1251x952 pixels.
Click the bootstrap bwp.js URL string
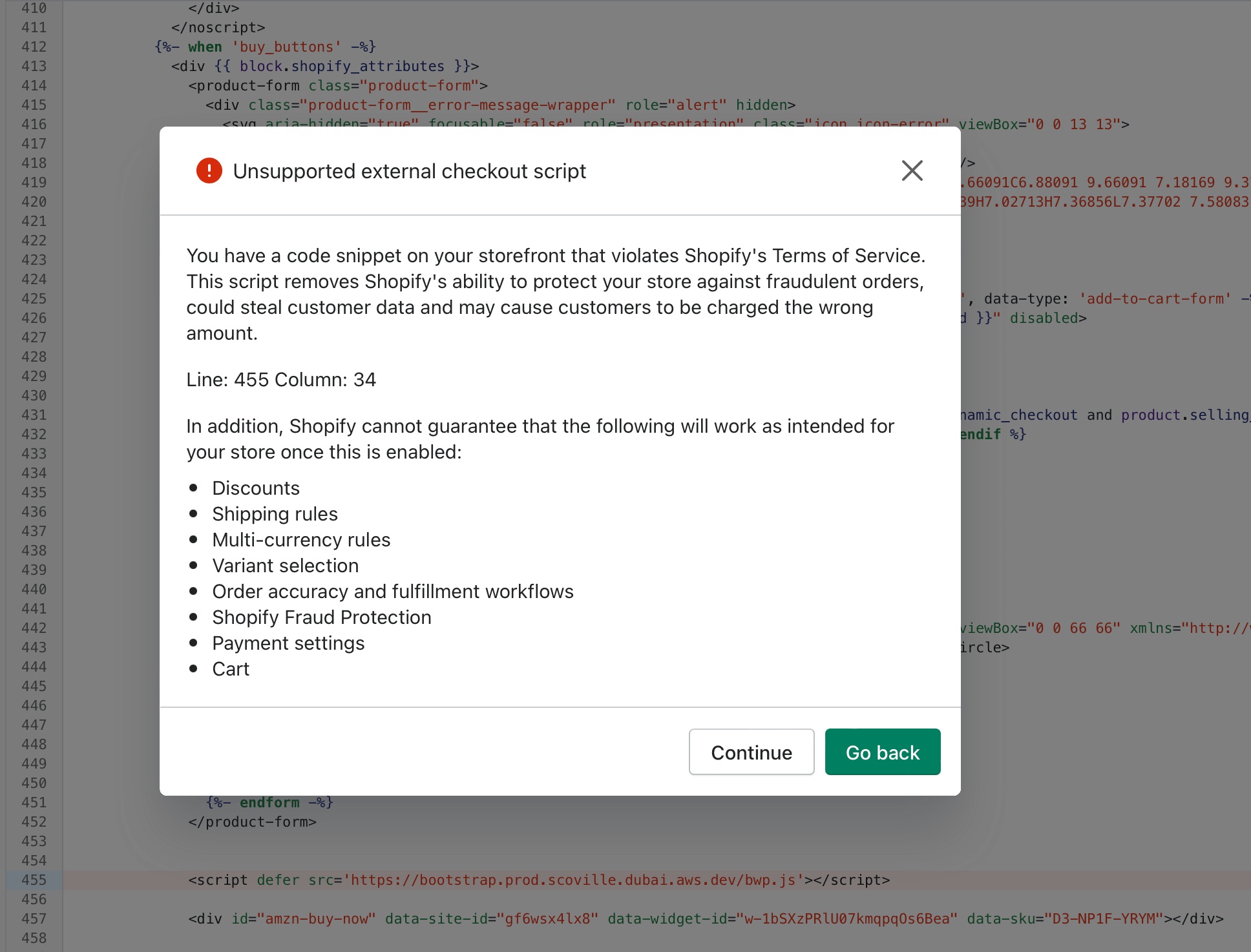click(x=574, y=880)
